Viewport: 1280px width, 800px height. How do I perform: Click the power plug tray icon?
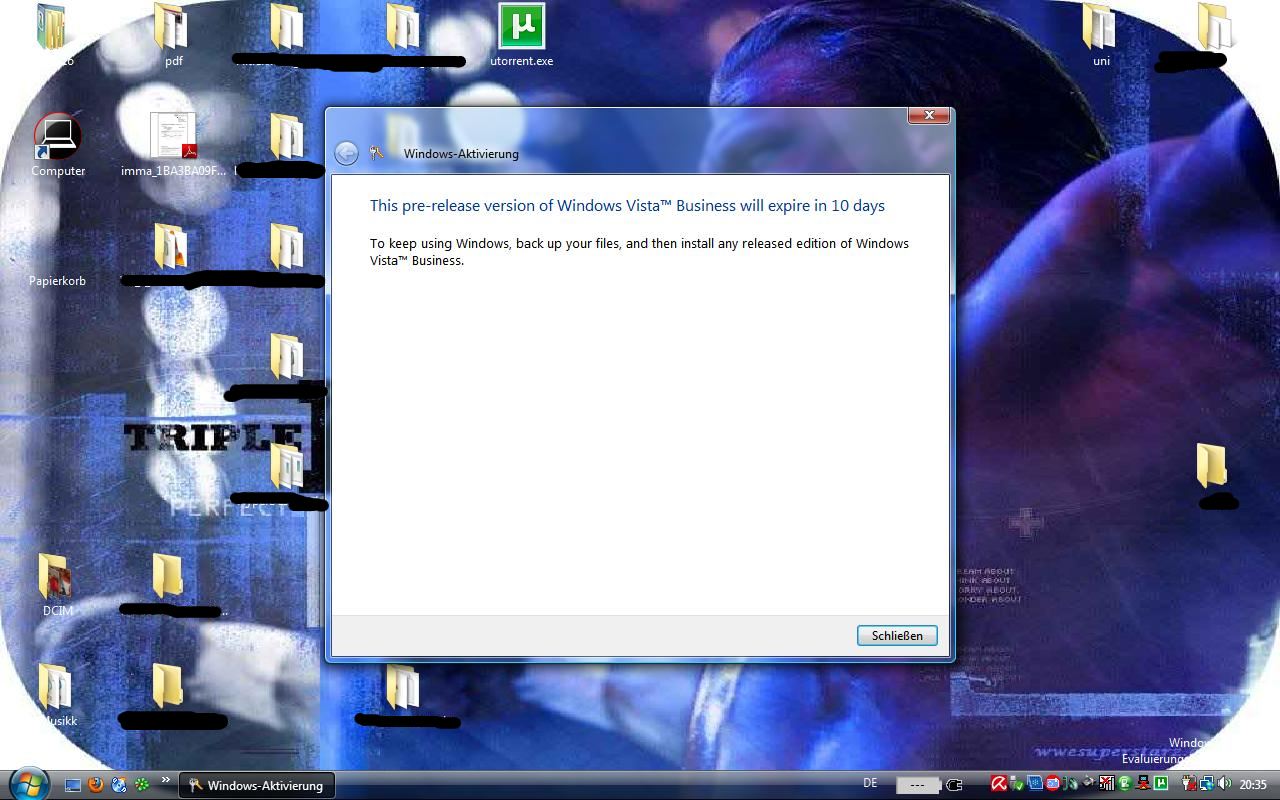tap(954, 785)
